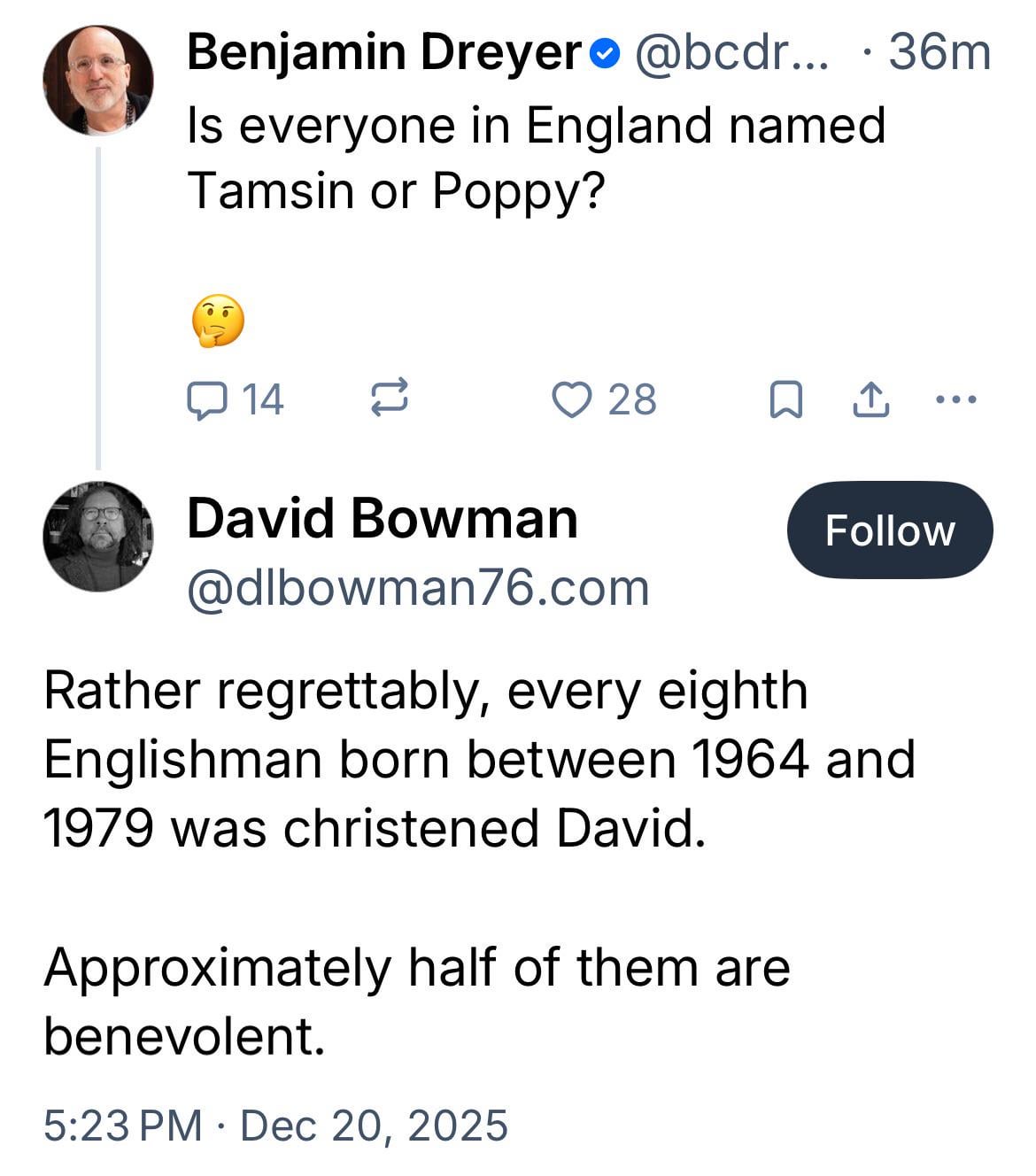Click the David Bowman display name
Viewport: 1036px width, 1176px height.
click(382, 518)
